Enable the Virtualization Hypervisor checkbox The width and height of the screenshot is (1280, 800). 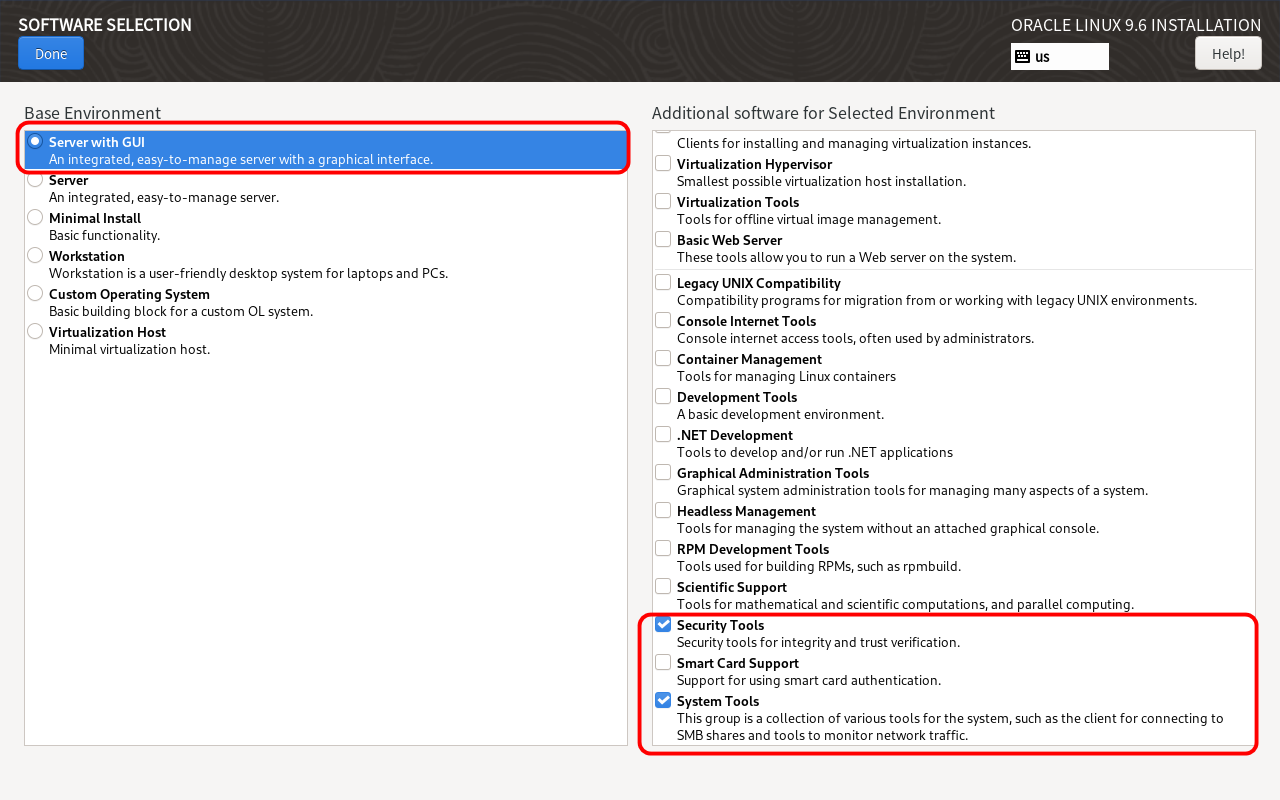tap(663, 163)
